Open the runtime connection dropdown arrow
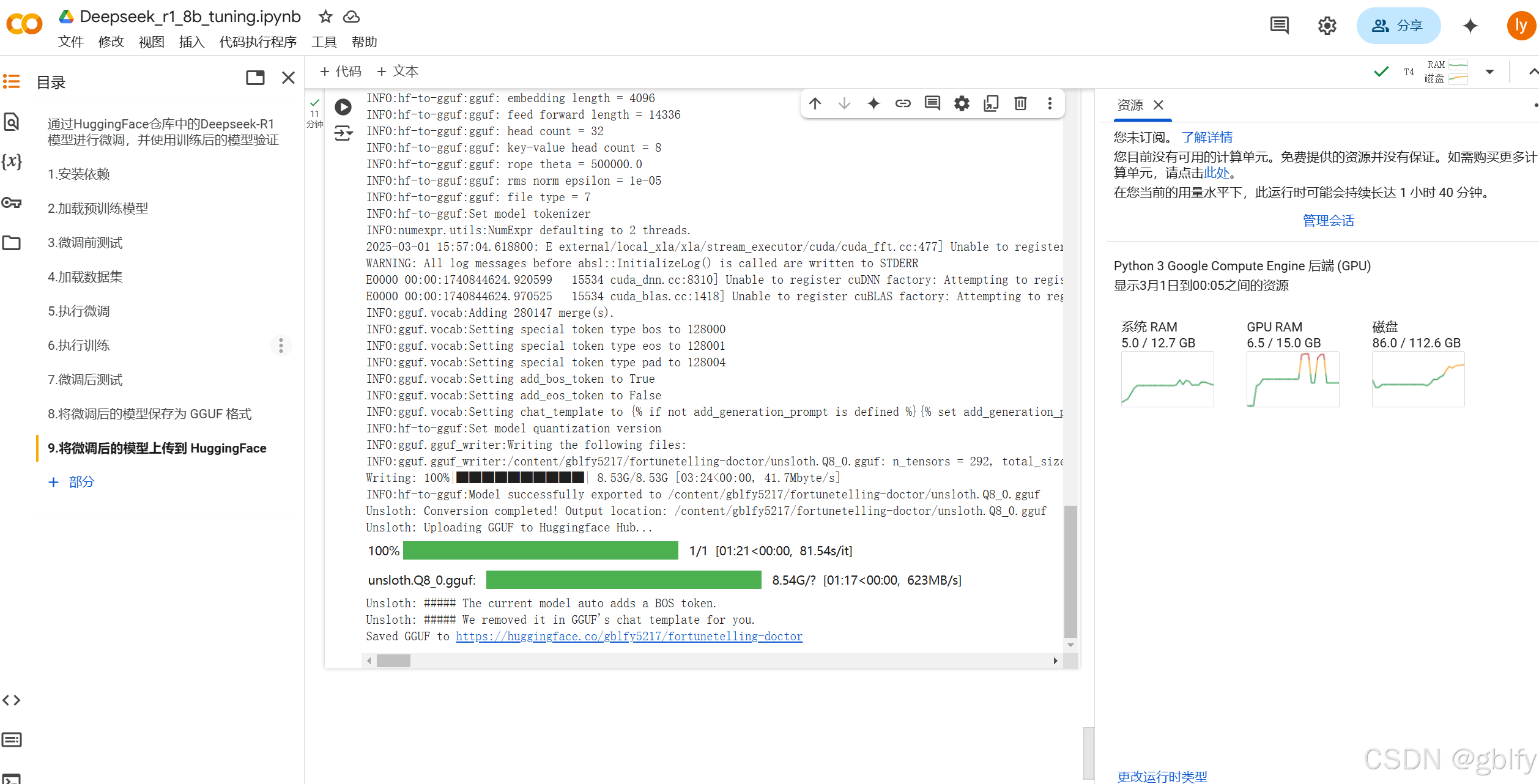 (1489, 72)
